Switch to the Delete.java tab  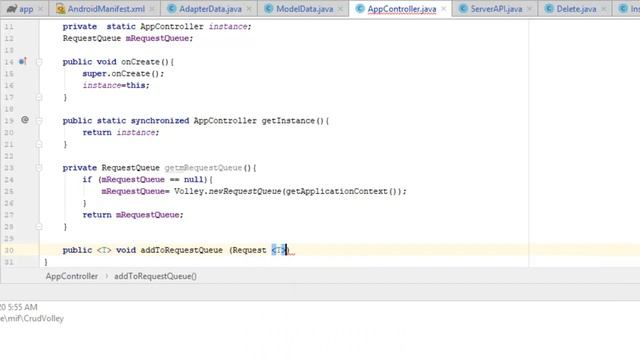tap(576, 9)
